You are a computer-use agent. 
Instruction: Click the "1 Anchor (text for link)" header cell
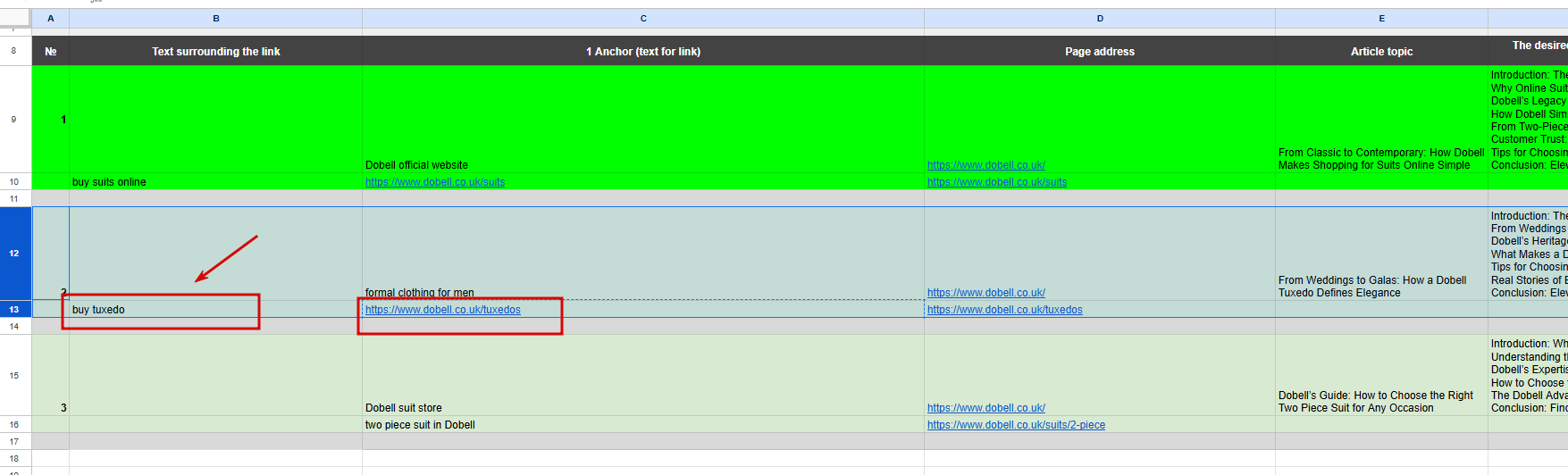pyautogui.click(x=642, y=51)
